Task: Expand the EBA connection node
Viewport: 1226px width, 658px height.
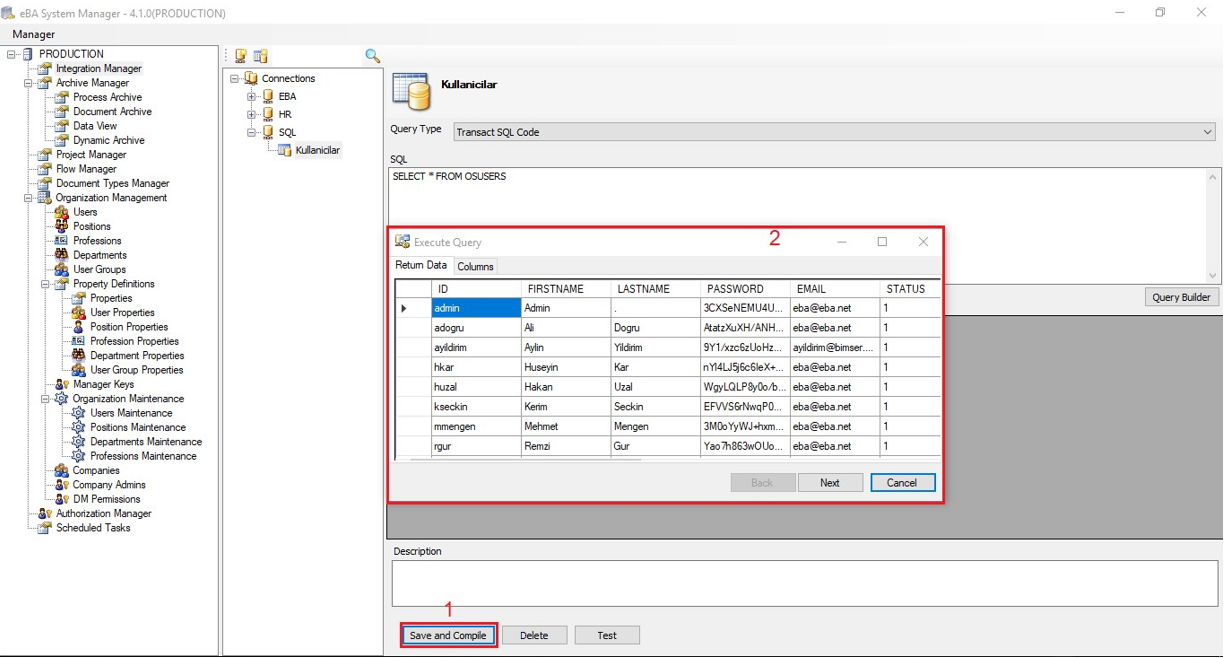Action: pos(252,97)
